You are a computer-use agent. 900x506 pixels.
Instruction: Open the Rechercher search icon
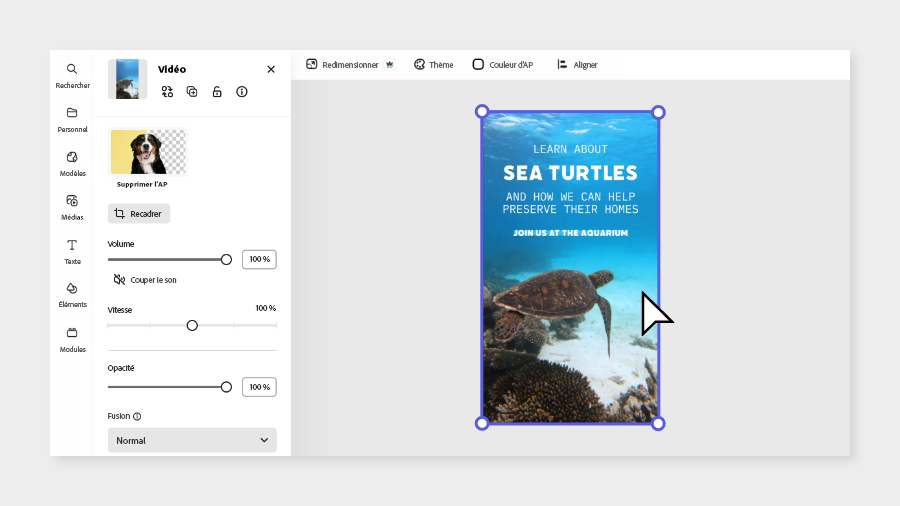pyautogui.click(x=72, y=69)
